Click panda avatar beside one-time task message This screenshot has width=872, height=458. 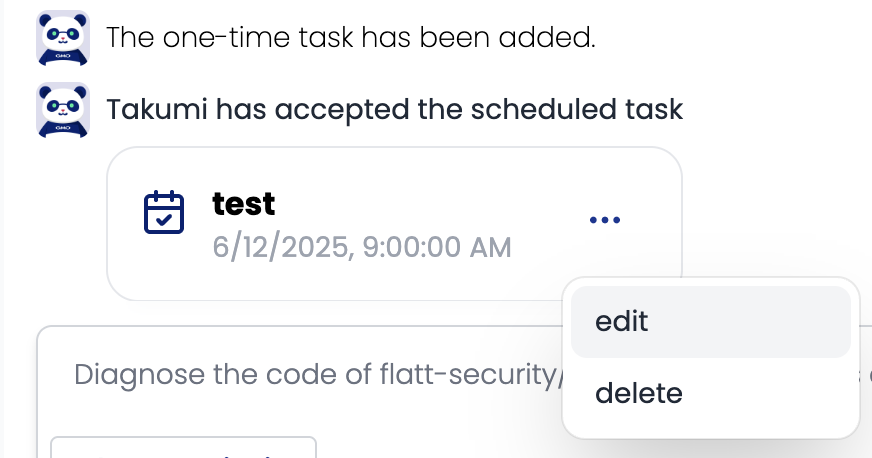click(62, 37)
